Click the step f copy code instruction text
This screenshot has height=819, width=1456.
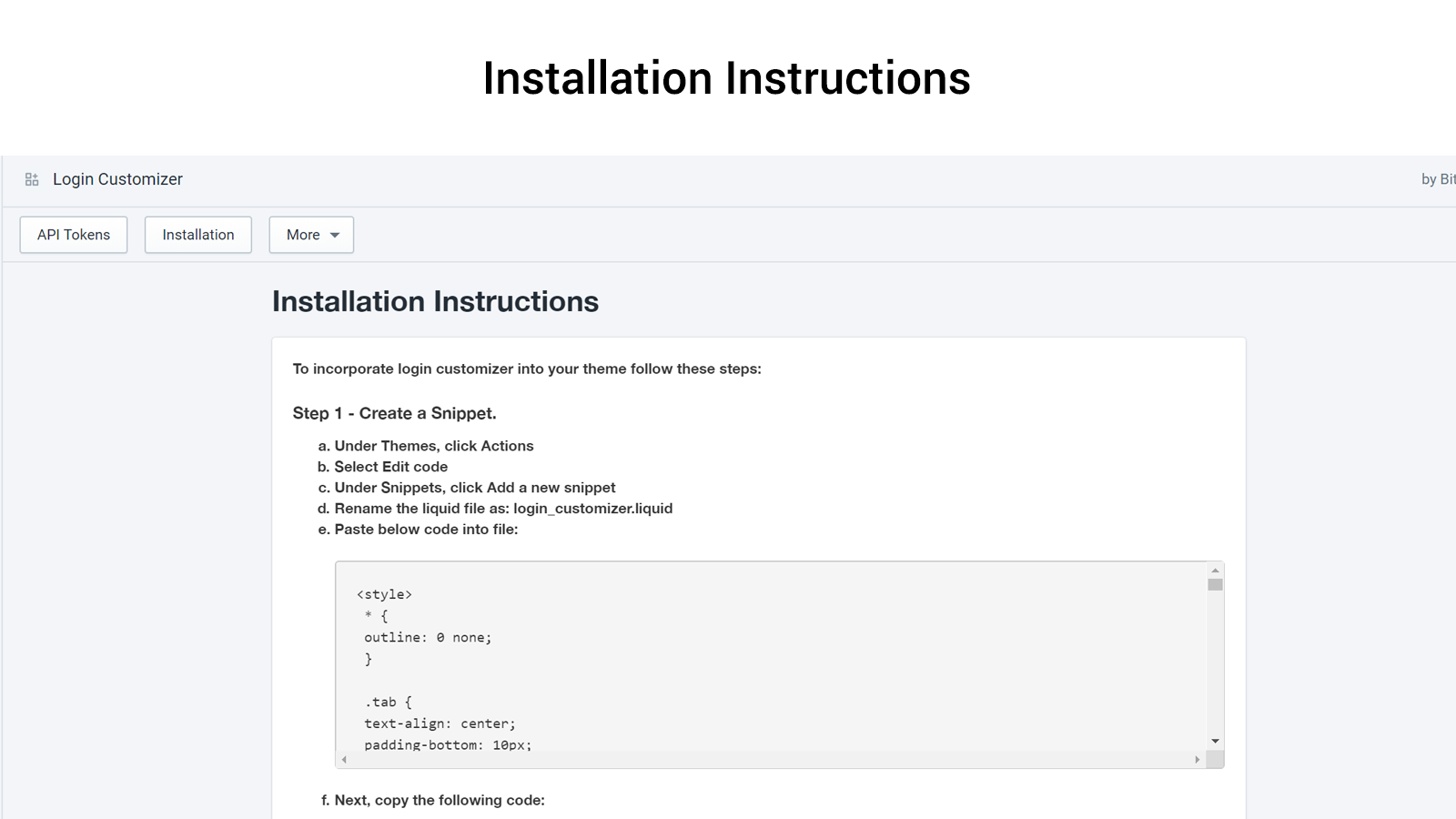[432, 800]
